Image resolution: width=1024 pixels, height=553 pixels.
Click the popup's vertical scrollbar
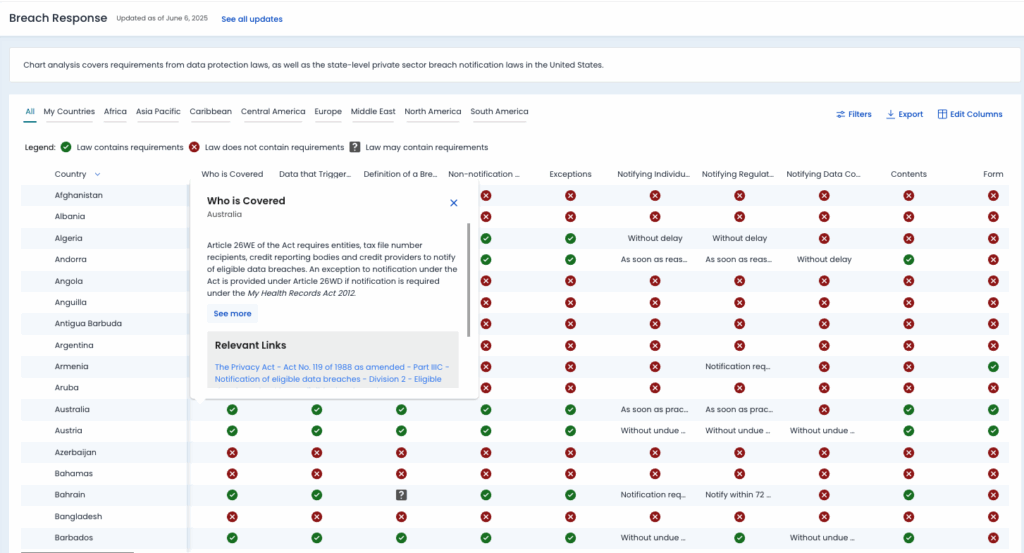click(x=468, y=279)
